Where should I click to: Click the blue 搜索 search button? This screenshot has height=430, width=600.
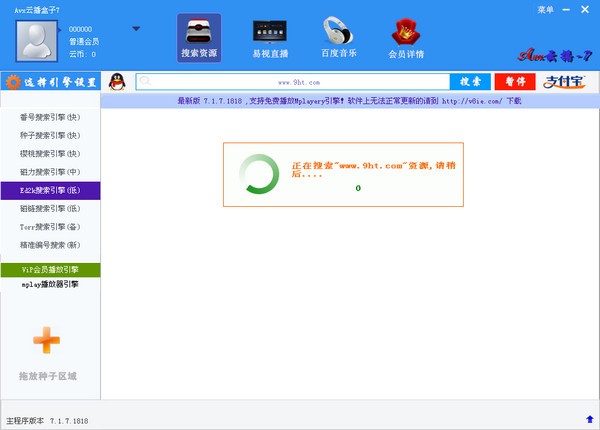coord(470,82)
